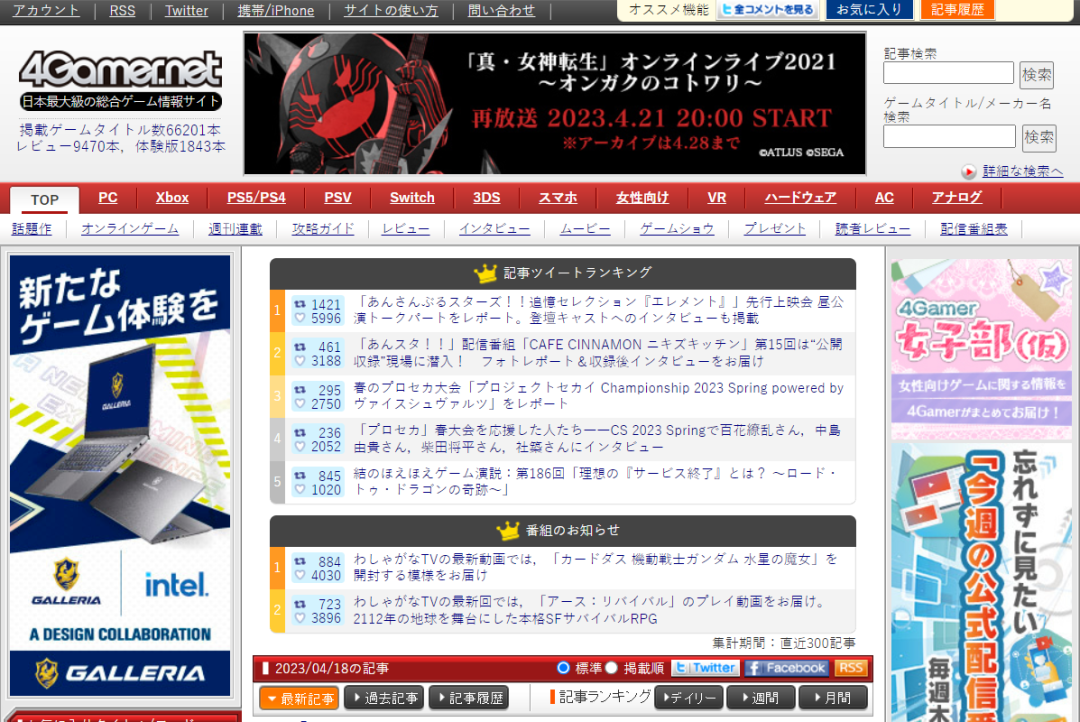Click the 検索 button for article search
1080x722 pixels.
tap(1036, 73)
